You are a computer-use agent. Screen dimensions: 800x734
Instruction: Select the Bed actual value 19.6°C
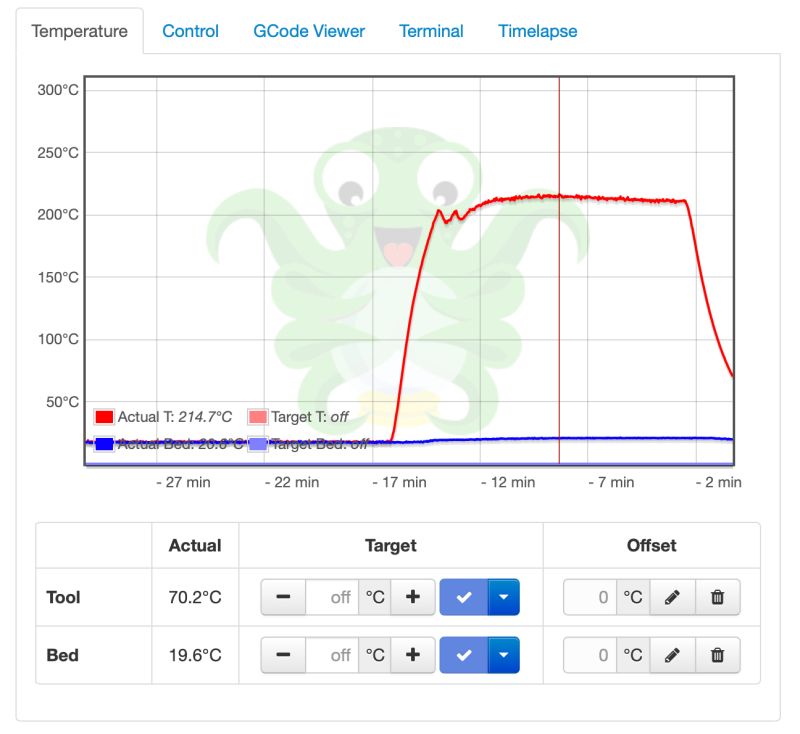[195, 655]
